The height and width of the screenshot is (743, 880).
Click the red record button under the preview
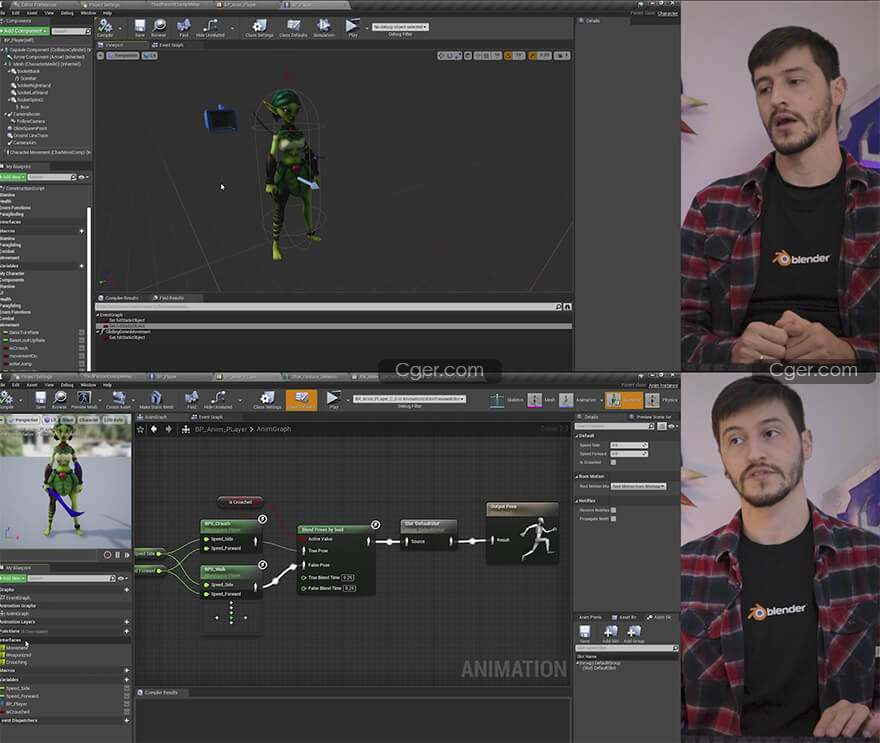pos(107,555)
